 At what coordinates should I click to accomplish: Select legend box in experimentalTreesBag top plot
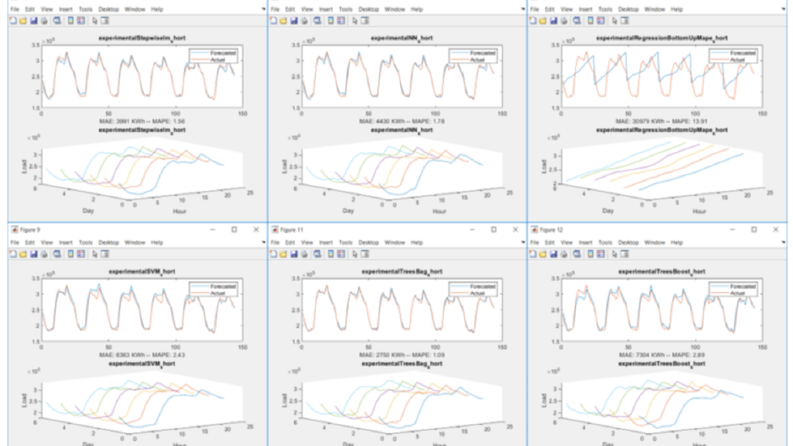(x=473, y=289)
